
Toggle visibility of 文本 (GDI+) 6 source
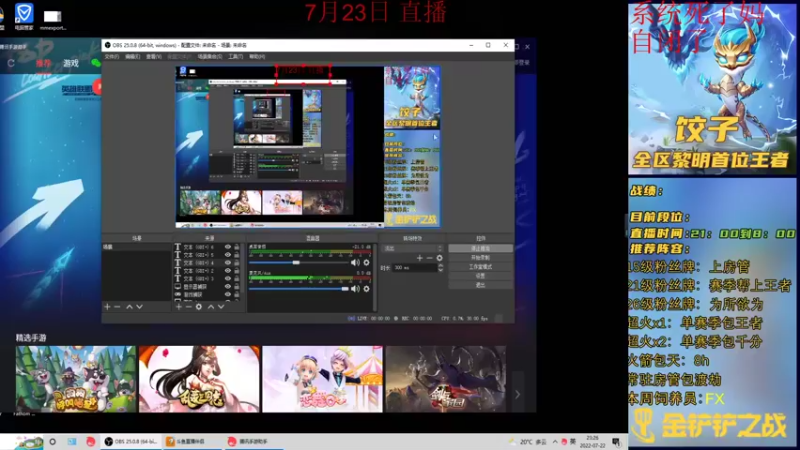click(x=228, y=247)
